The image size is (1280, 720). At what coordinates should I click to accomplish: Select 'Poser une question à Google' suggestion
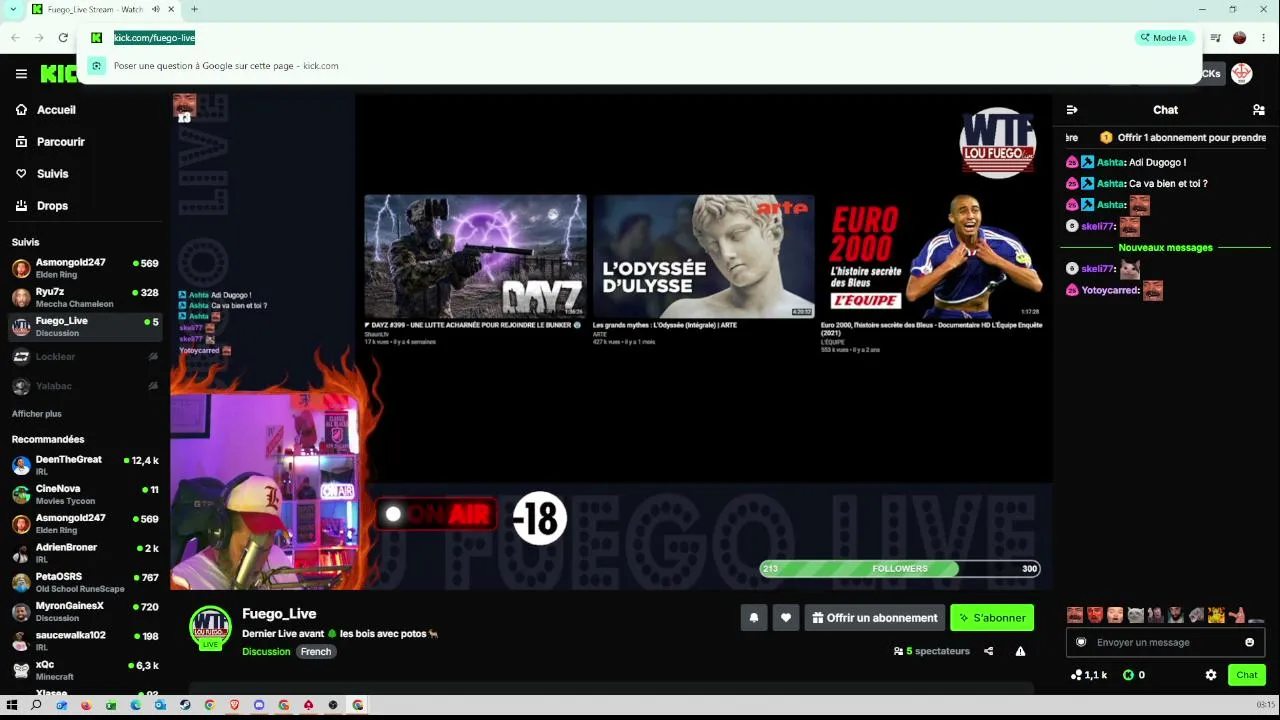[640, 66]
